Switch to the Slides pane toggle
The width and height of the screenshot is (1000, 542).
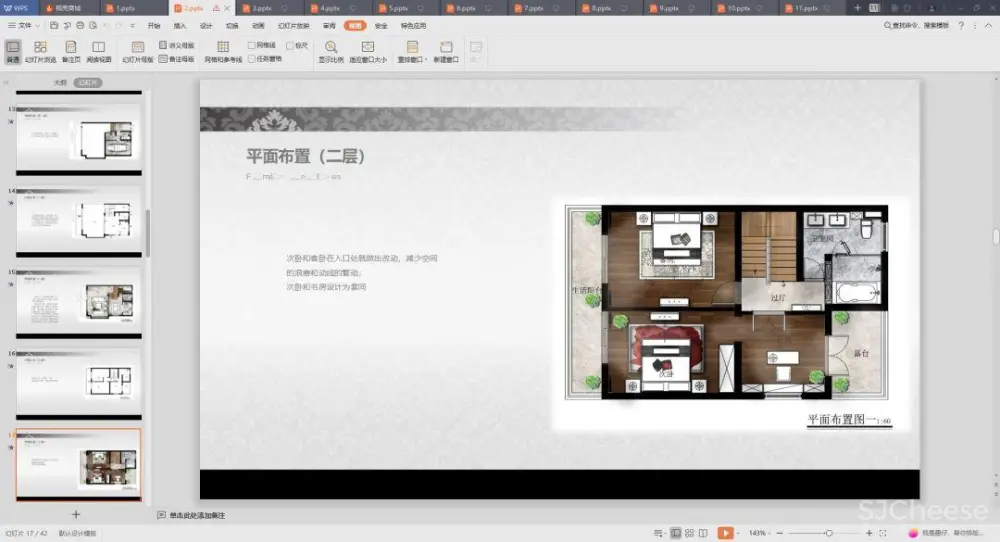click(x=87, y=83)
